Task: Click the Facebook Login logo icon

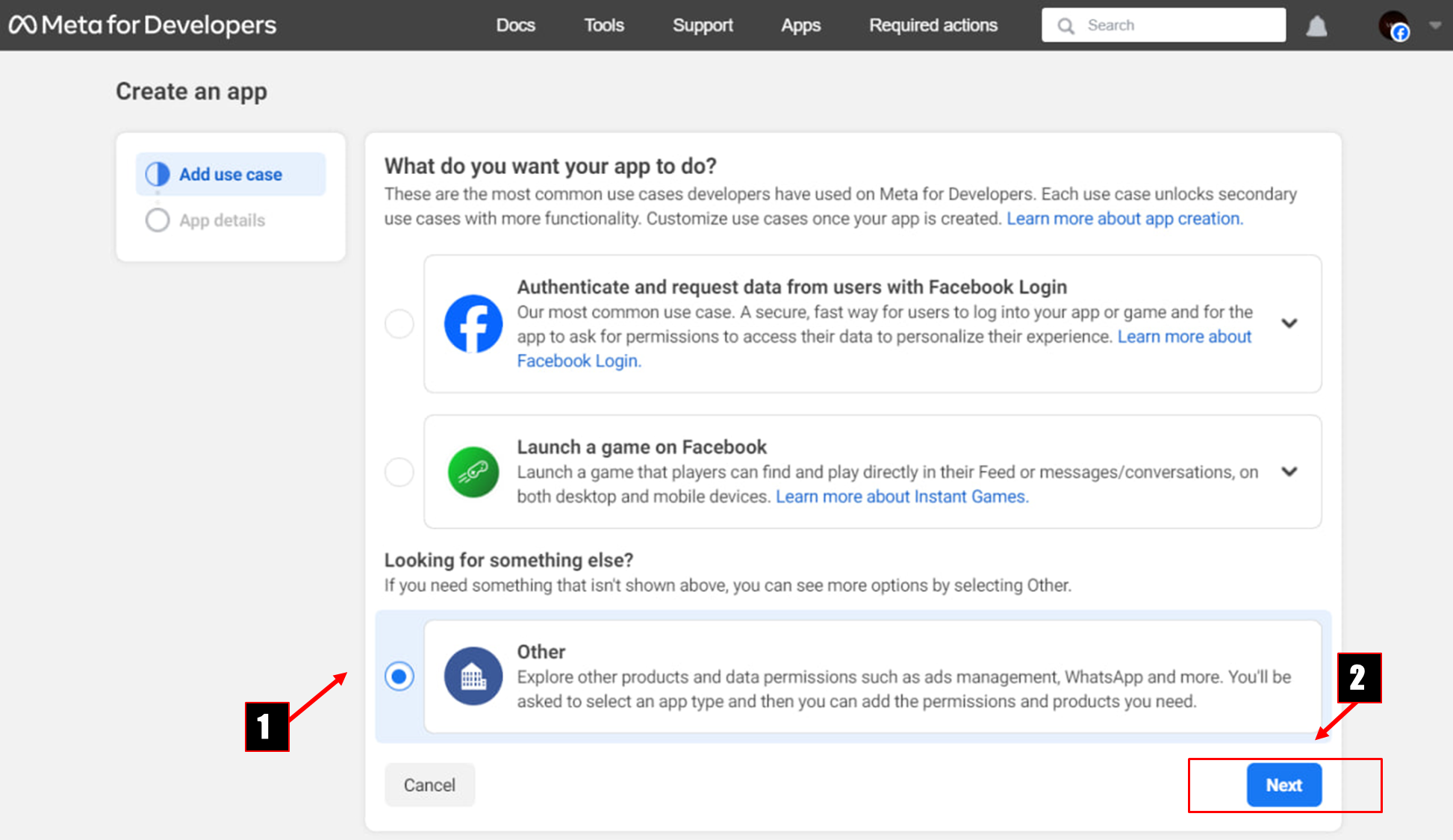Action: click(473, 324)
